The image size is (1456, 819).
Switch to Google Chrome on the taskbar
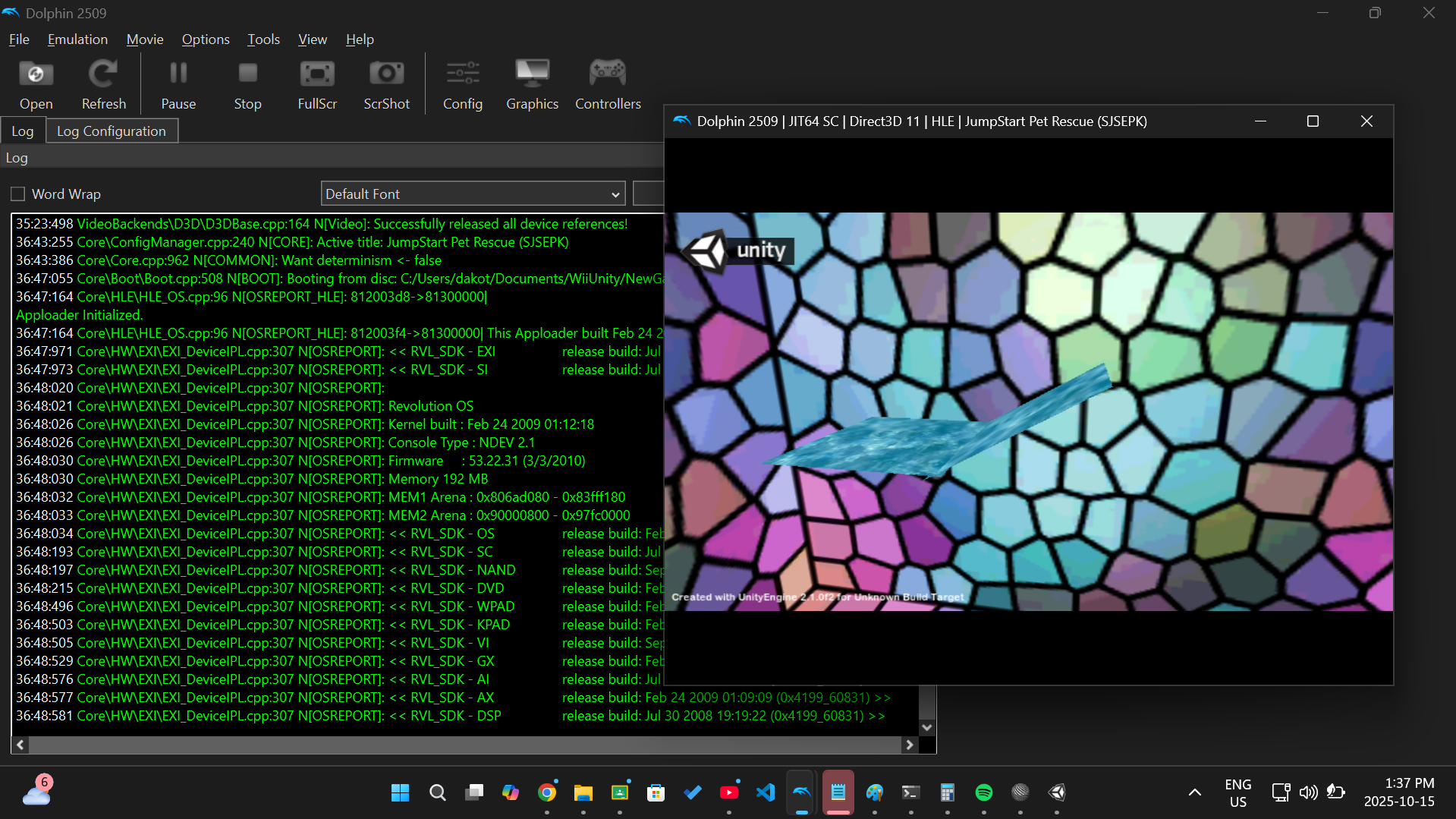[547, 792]
